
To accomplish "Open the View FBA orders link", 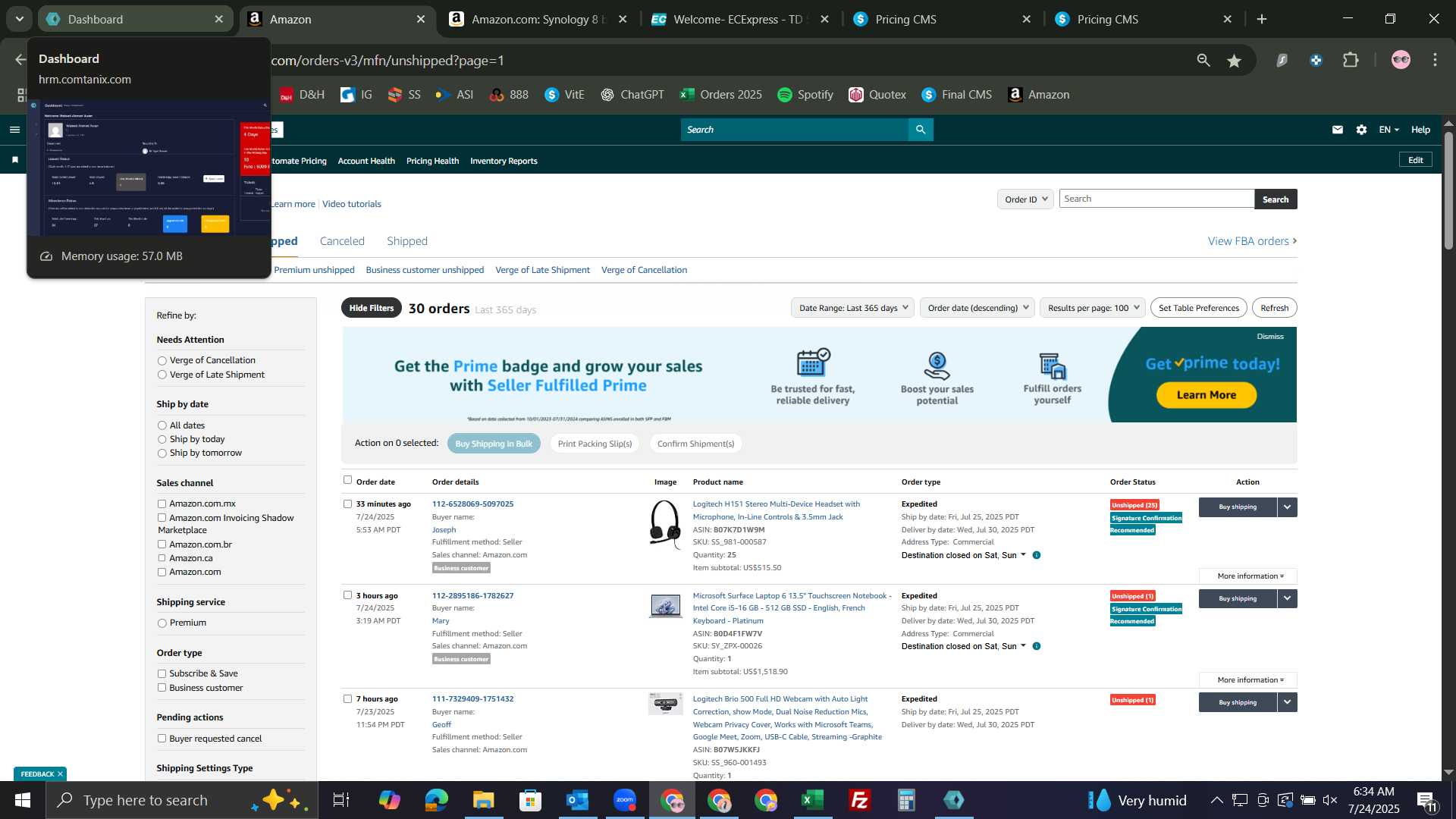I will tap(1253, 241).
